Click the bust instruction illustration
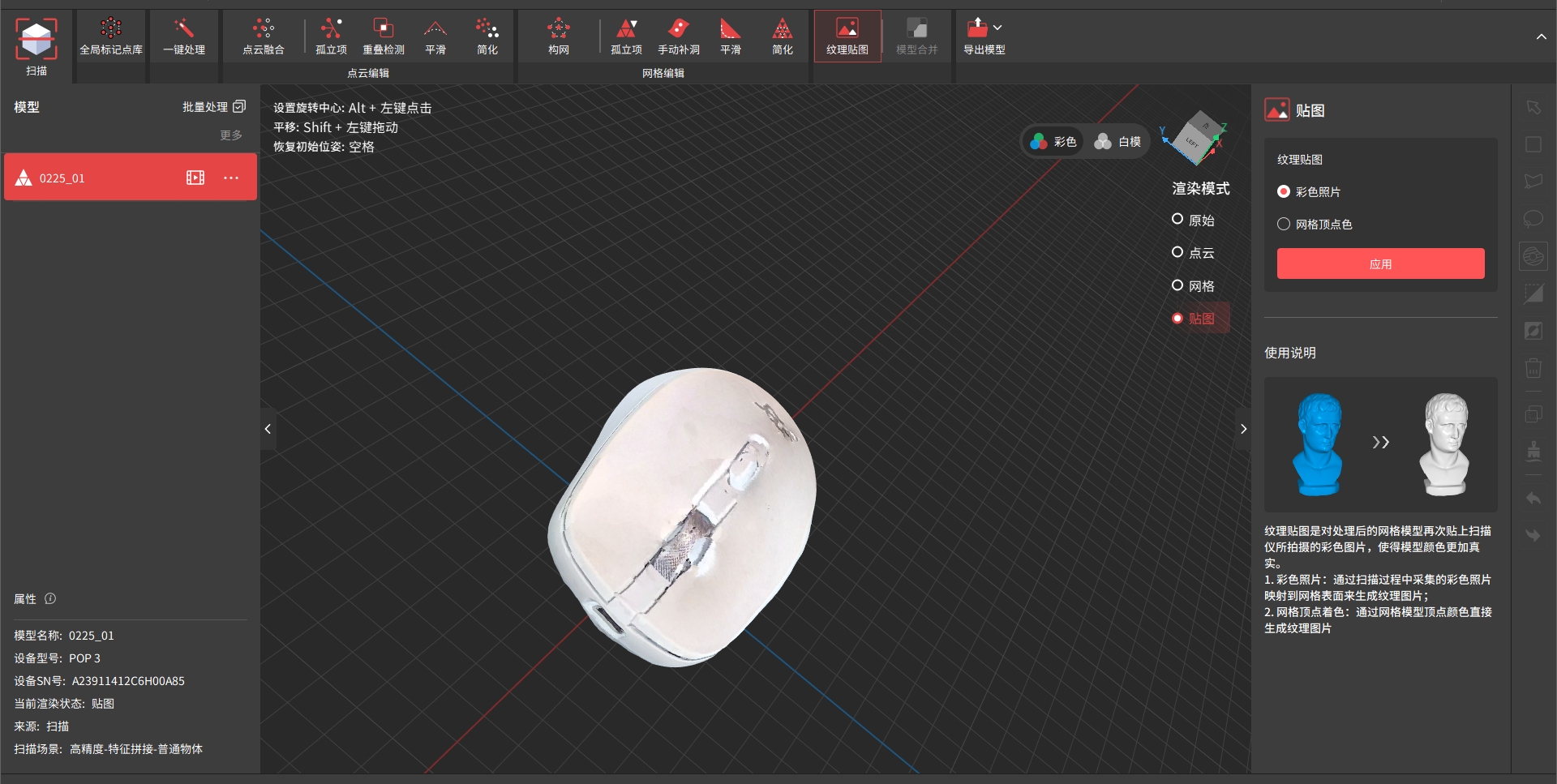The height and width of the screenshot is (784, 1557). click(1380, 444)
